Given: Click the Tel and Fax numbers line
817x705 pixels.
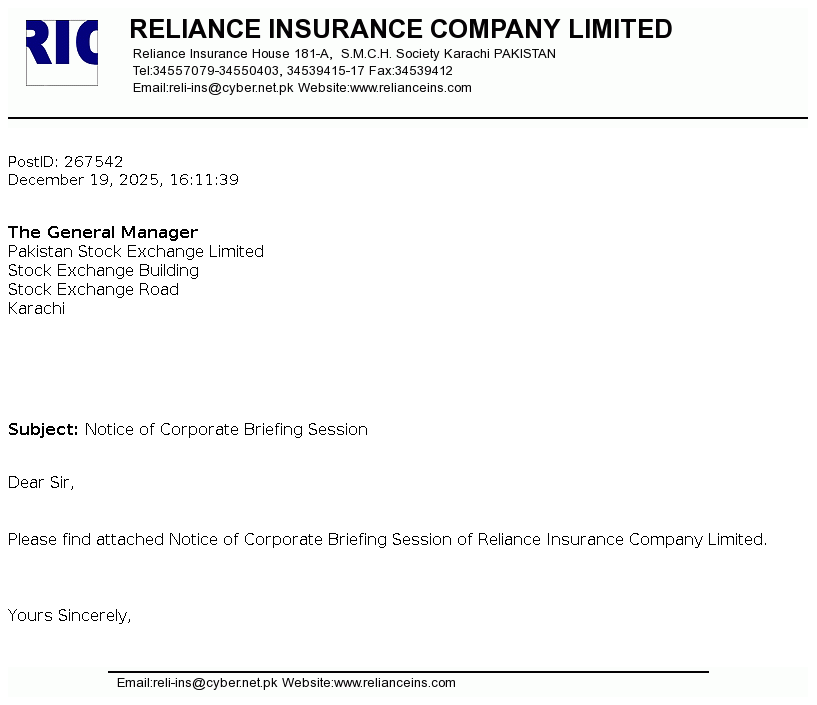Looking at the screenshot, I should [x=292, y=71].
